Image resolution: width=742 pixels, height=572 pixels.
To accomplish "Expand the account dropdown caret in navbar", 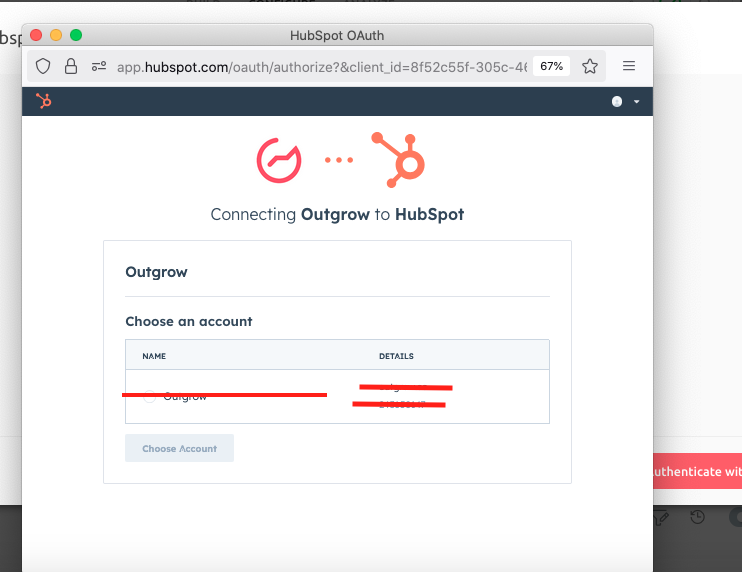I will (636, 102).
